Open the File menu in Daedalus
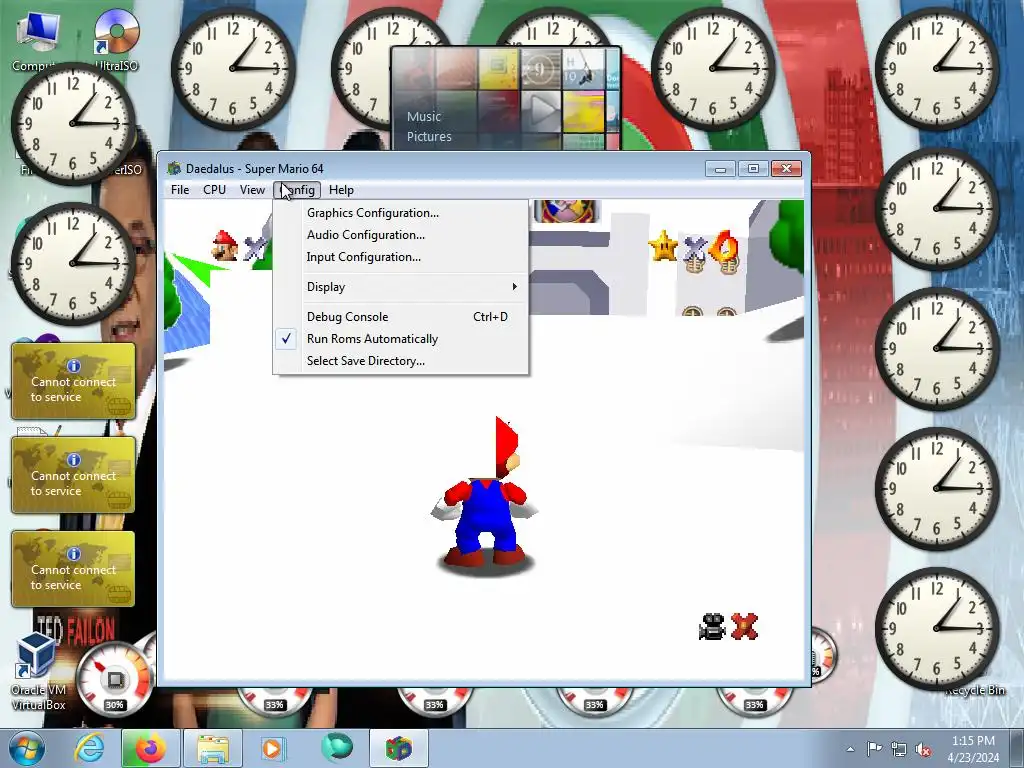Viewport: 1024px width, 768px height. [x=180, y=190]
